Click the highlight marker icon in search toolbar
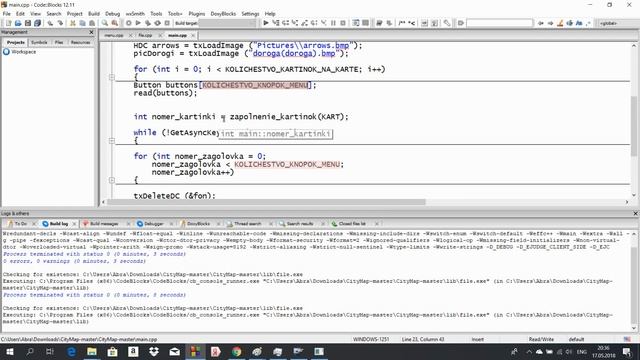Image resolution: width=640 pixels, height=360 pixels. [560, 23]
